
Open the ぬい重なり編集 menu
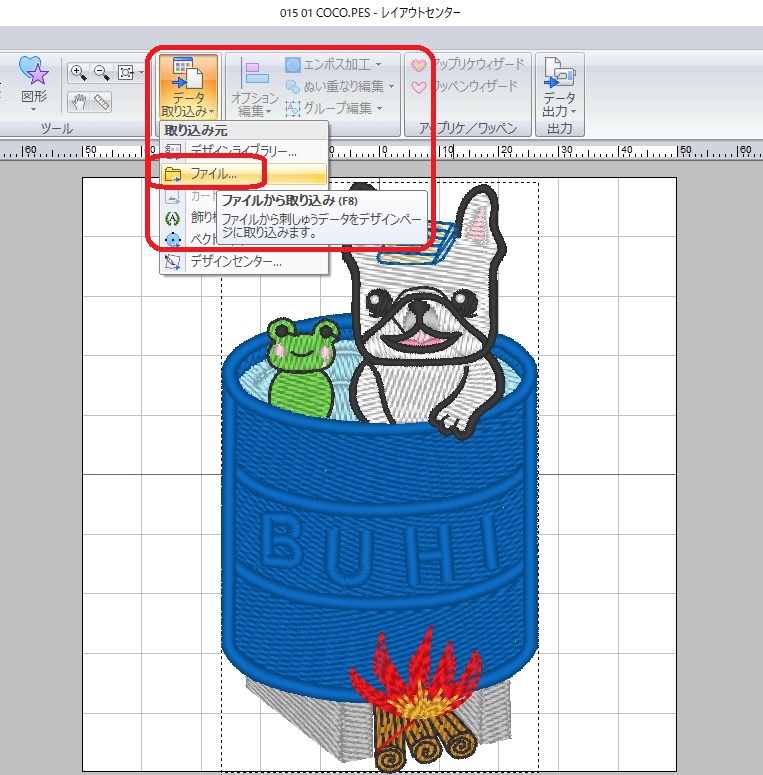tap(340, 86)
